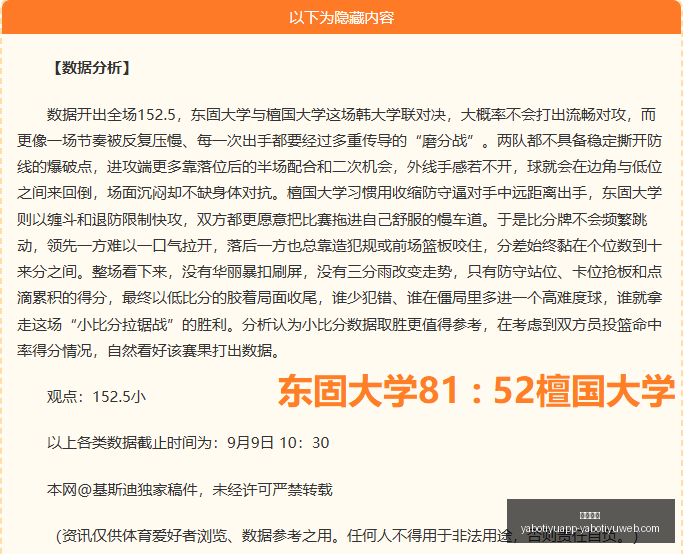Select the 【数据分析】 heading
This screenshot has width=686, height=554.
click(x=91, y=68)
